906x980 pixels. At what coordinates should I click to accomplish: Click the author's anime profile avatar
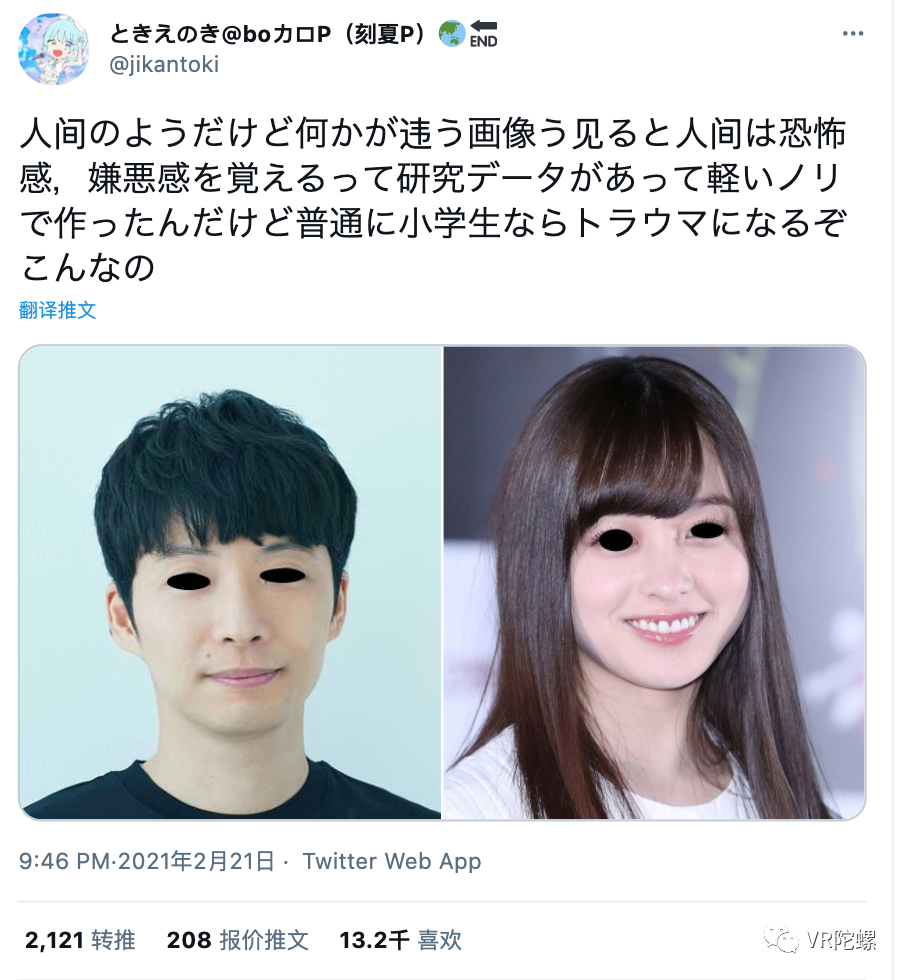54,49
